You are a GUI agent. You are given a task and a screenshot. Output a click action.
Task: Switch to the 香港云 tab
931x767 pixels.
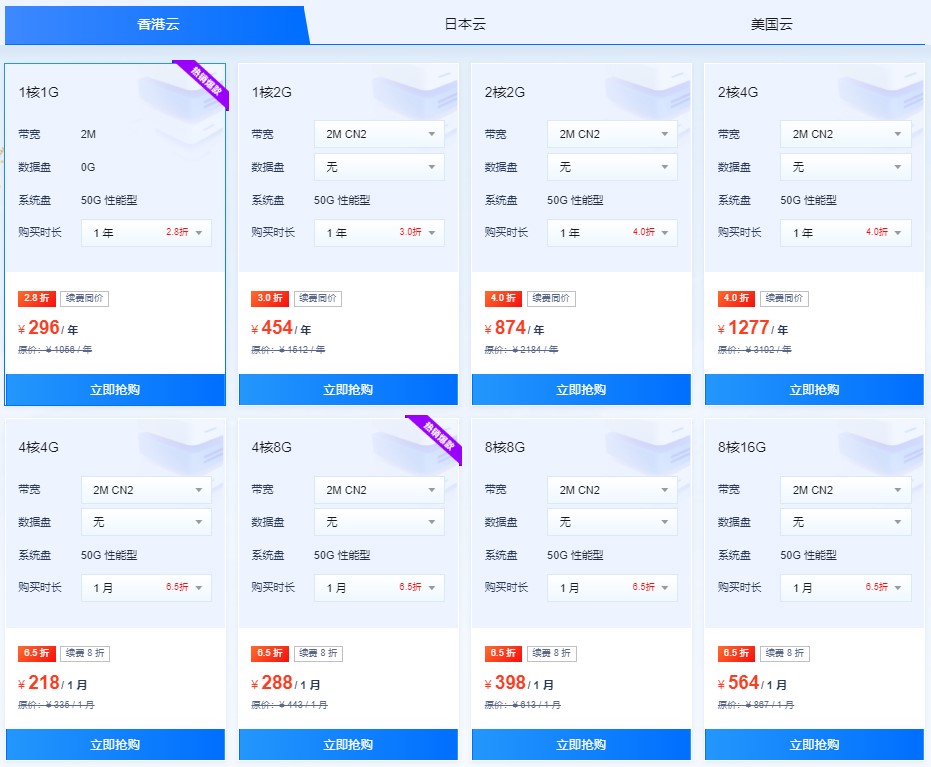tap(157, 24)
